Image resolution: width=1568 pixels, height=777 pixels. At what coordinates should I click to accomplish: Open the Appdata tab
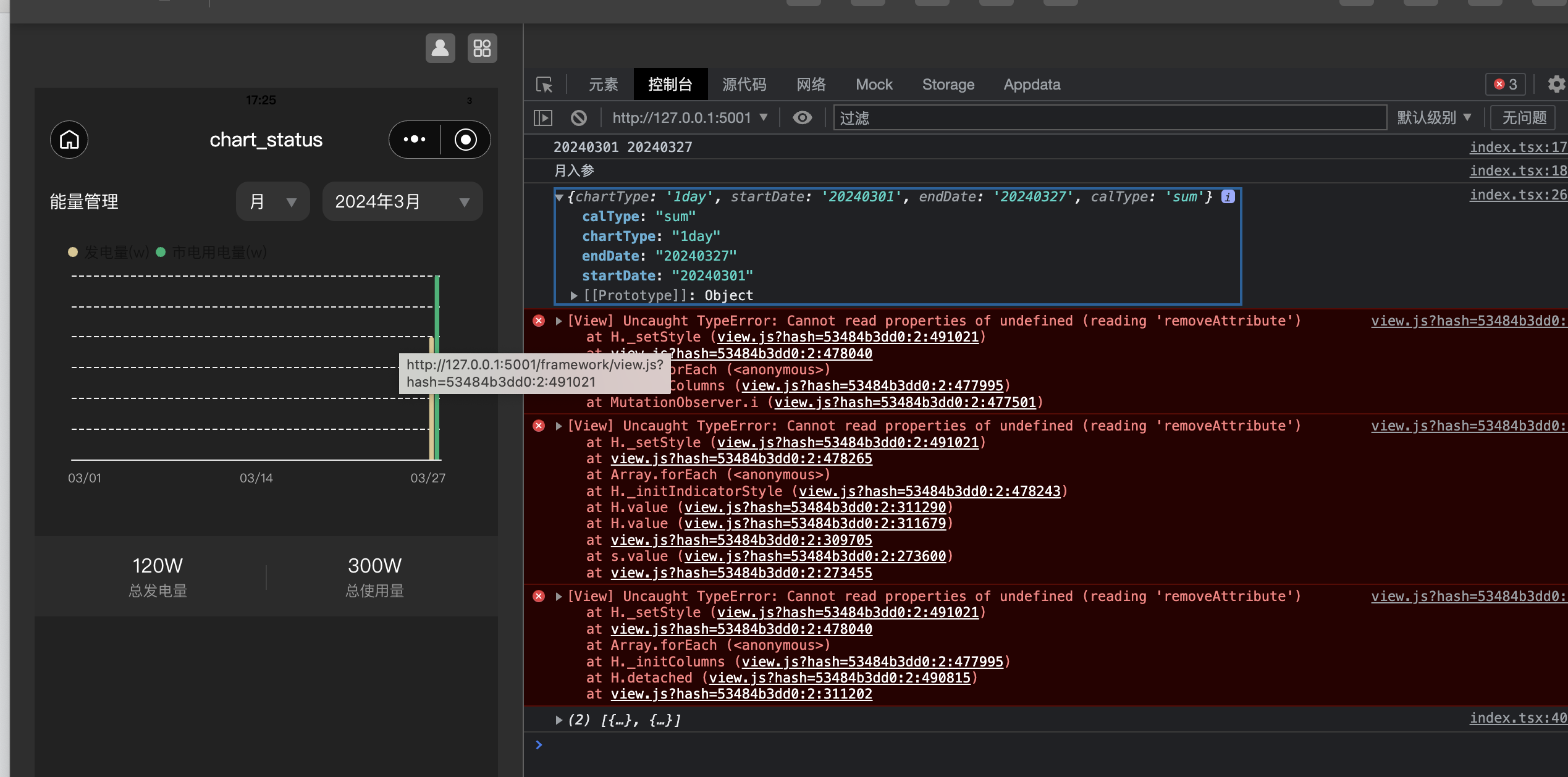1032,85
